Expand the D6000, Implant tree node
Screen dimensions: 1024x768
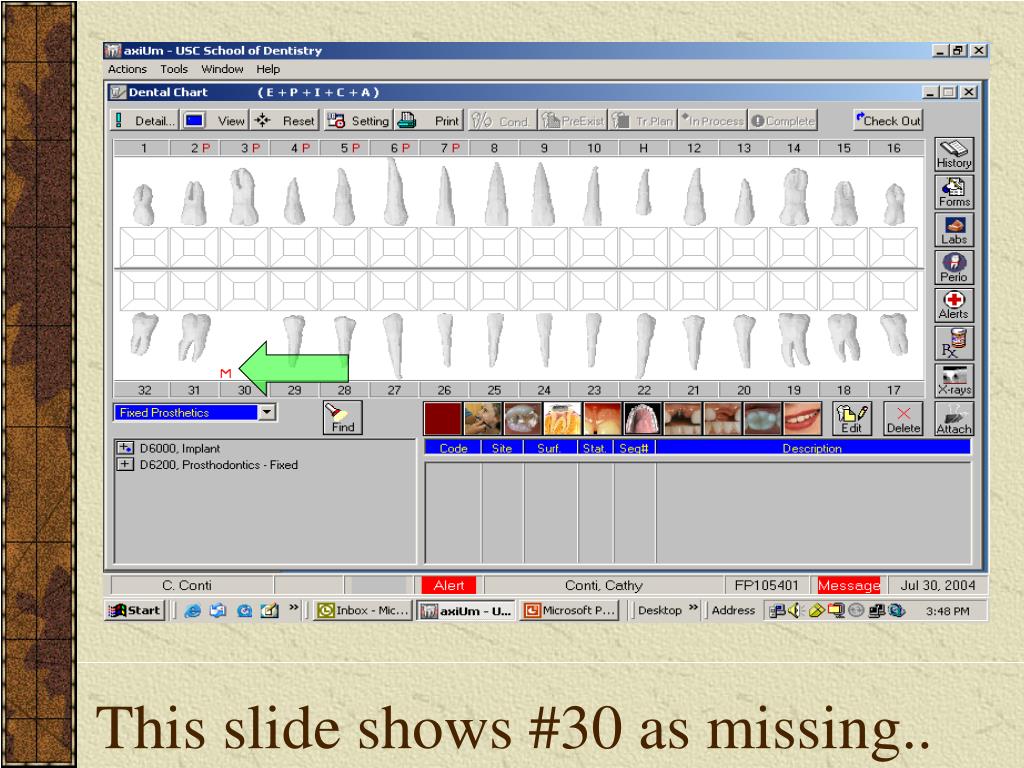click(125, 448)
